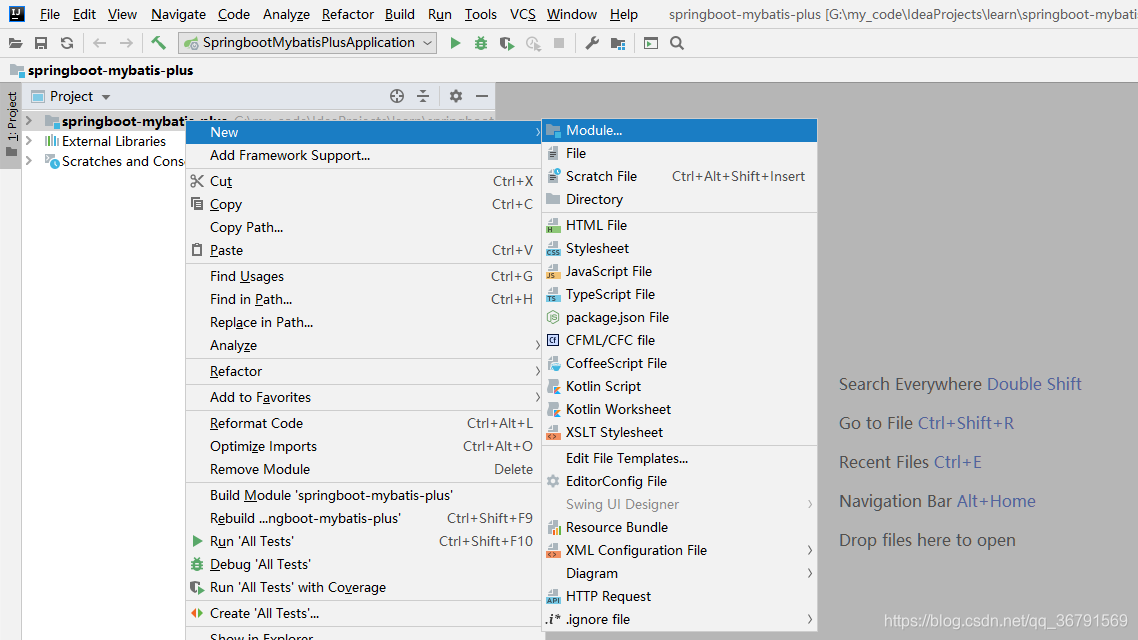This screenshot has width=1138, height=640.
Task: Create a JavaScript File
Action: point(679,271)
